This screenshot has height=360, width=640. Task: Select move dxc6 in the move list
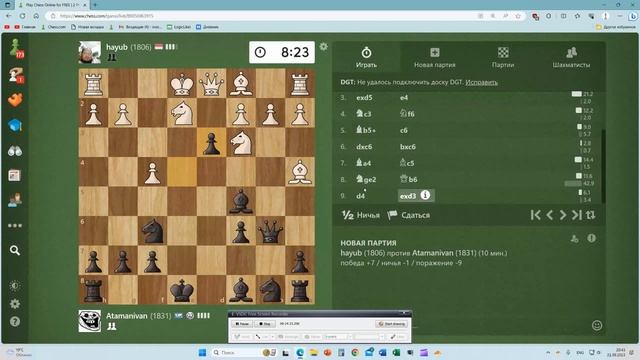[364, 147]
